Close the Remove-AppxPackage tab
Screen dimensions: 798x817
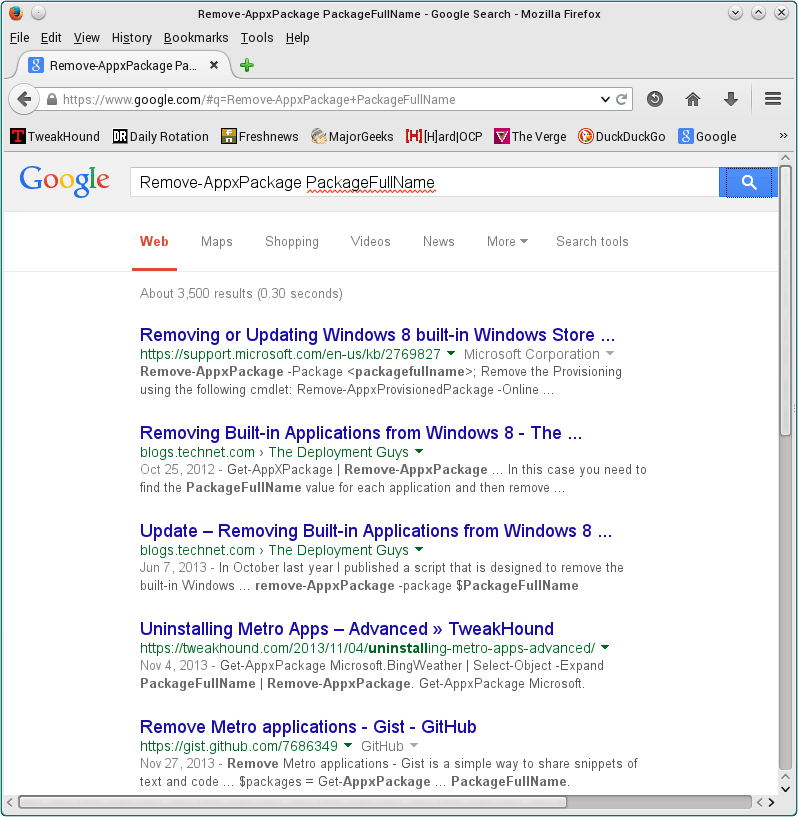tap(214, 65)
